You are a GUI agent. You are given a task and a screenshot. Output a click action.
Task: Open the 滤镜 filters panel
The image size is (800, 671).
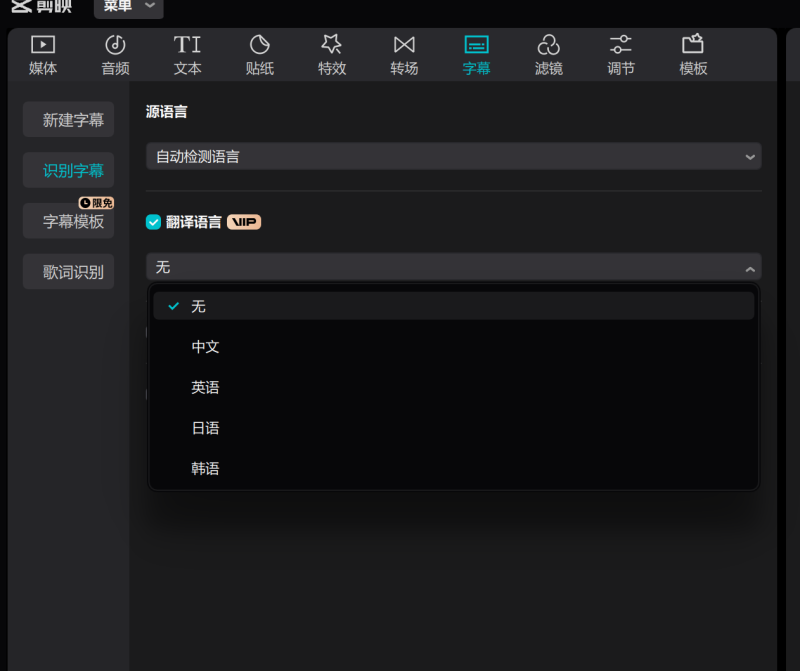pyautogui.click(x=548, y=54)
